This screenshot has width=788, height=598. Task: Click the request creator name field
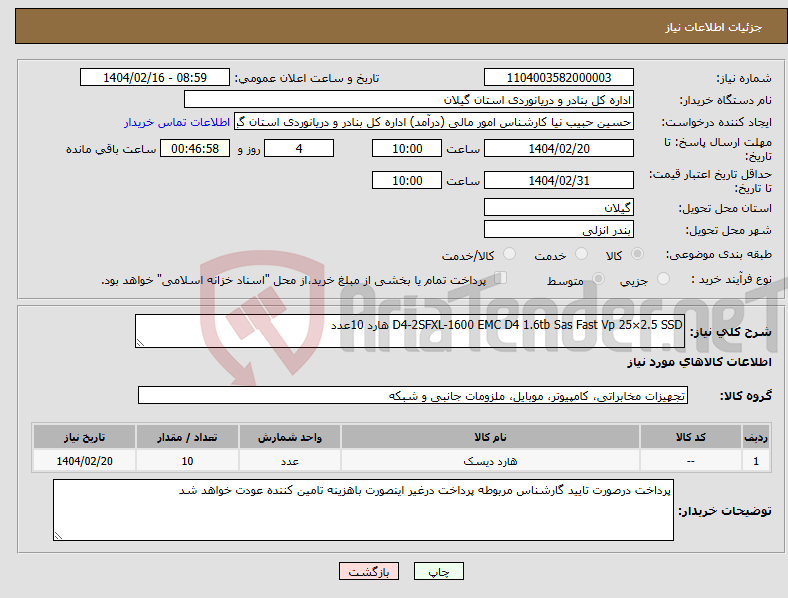tap(434, 122)
